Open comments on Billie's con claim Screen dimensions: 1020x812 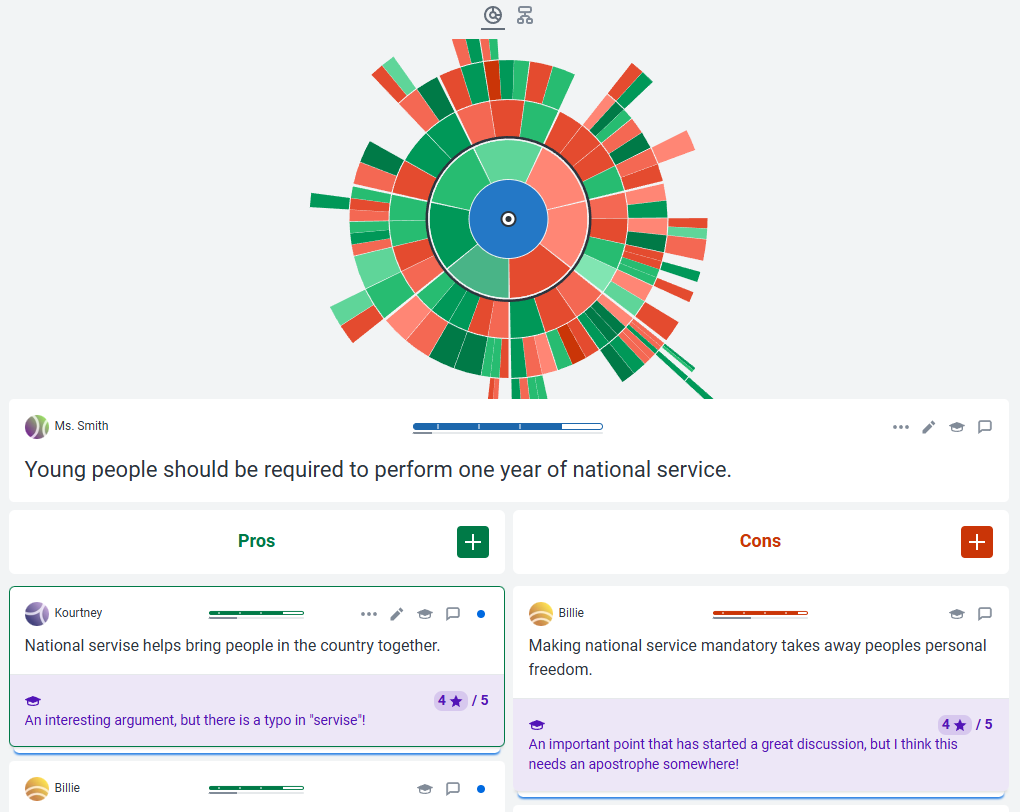pyautogui.click(x=985, y=614)
